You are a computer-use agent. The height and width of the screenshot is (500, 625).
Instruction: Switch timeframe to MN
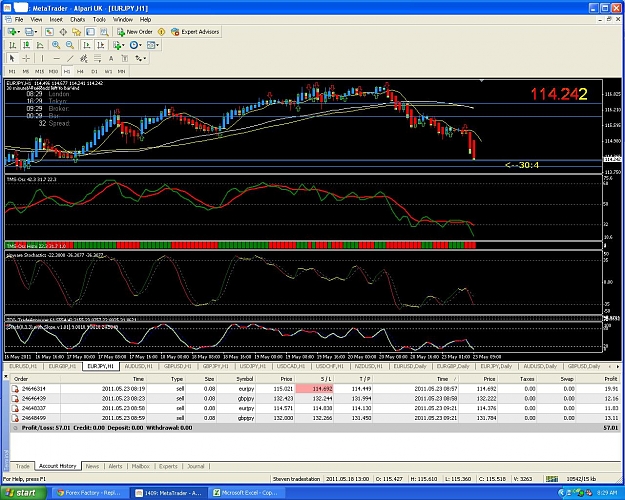(122, 71)
